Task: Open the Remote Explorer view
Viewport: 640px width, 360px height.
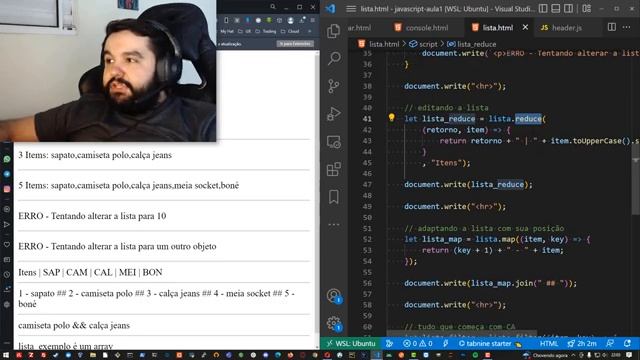Action: [x=333, y=142]
